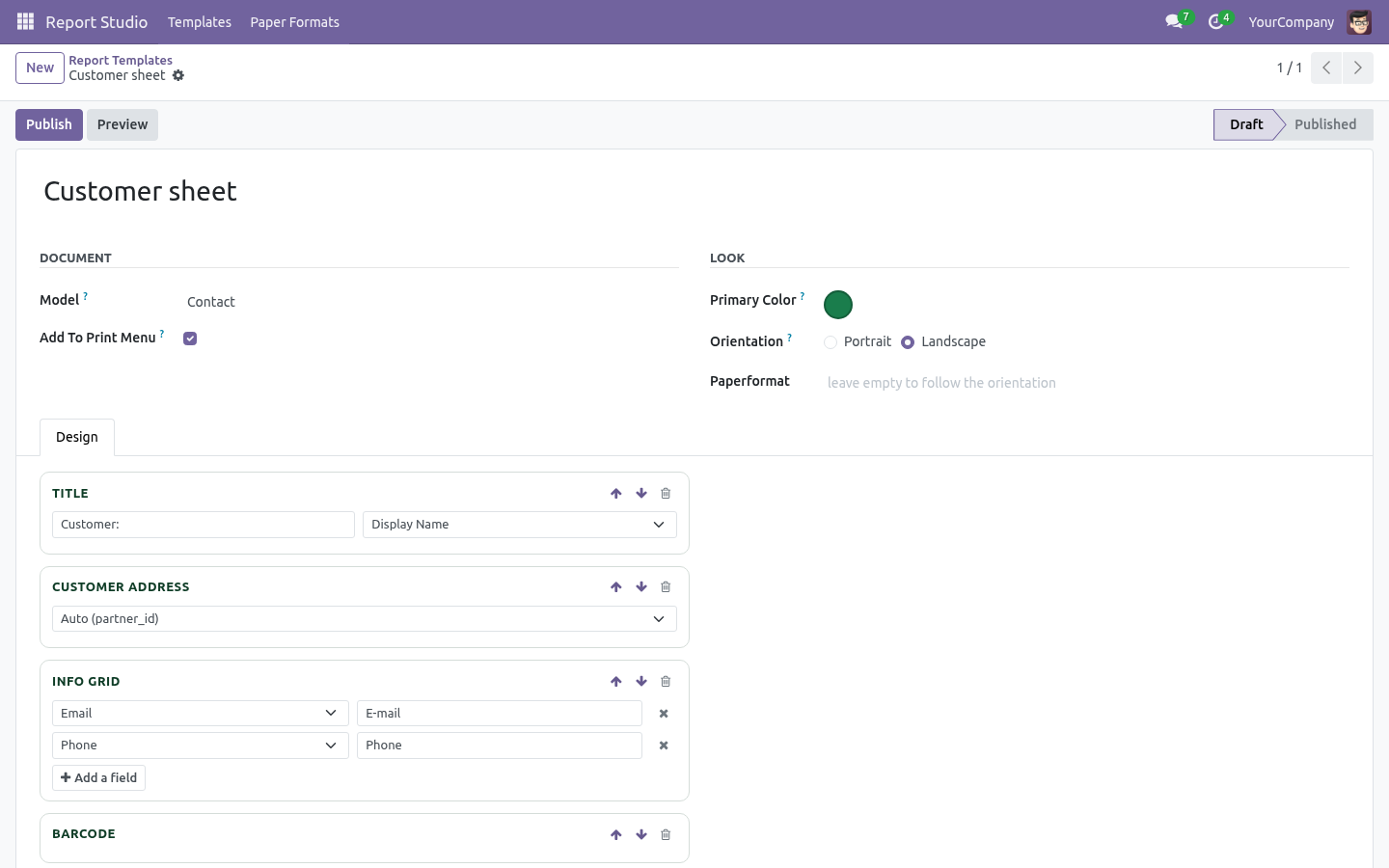Viewport: 1389px width, 868px height.
Task: Open the gear actions menu beside Customer sheet
Action: 178,75
